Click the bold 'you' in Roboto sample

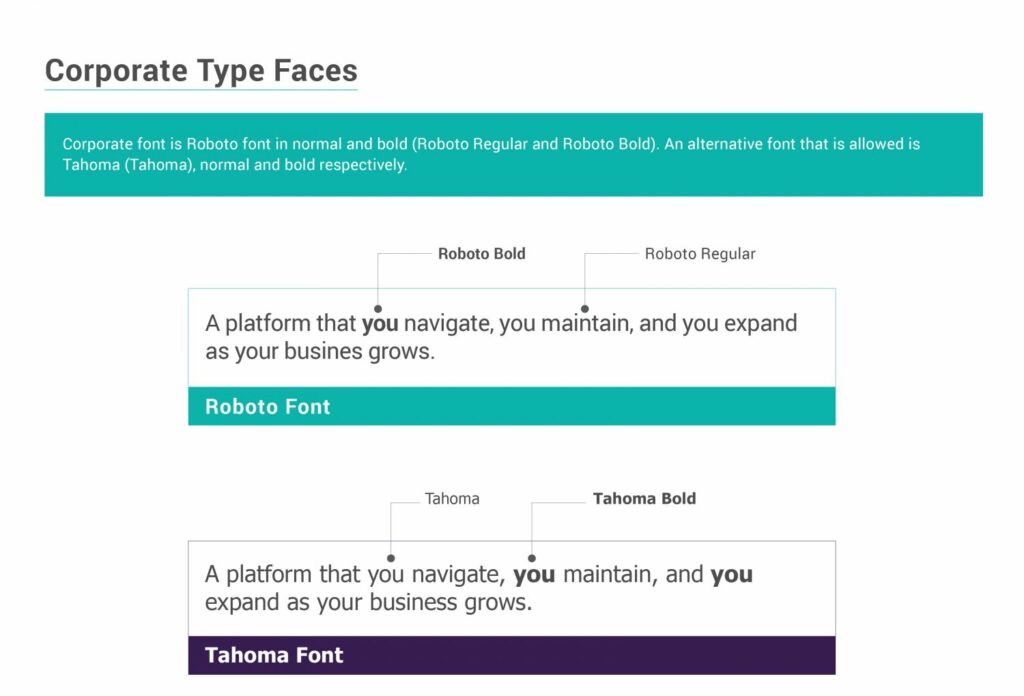coord(380,324)
